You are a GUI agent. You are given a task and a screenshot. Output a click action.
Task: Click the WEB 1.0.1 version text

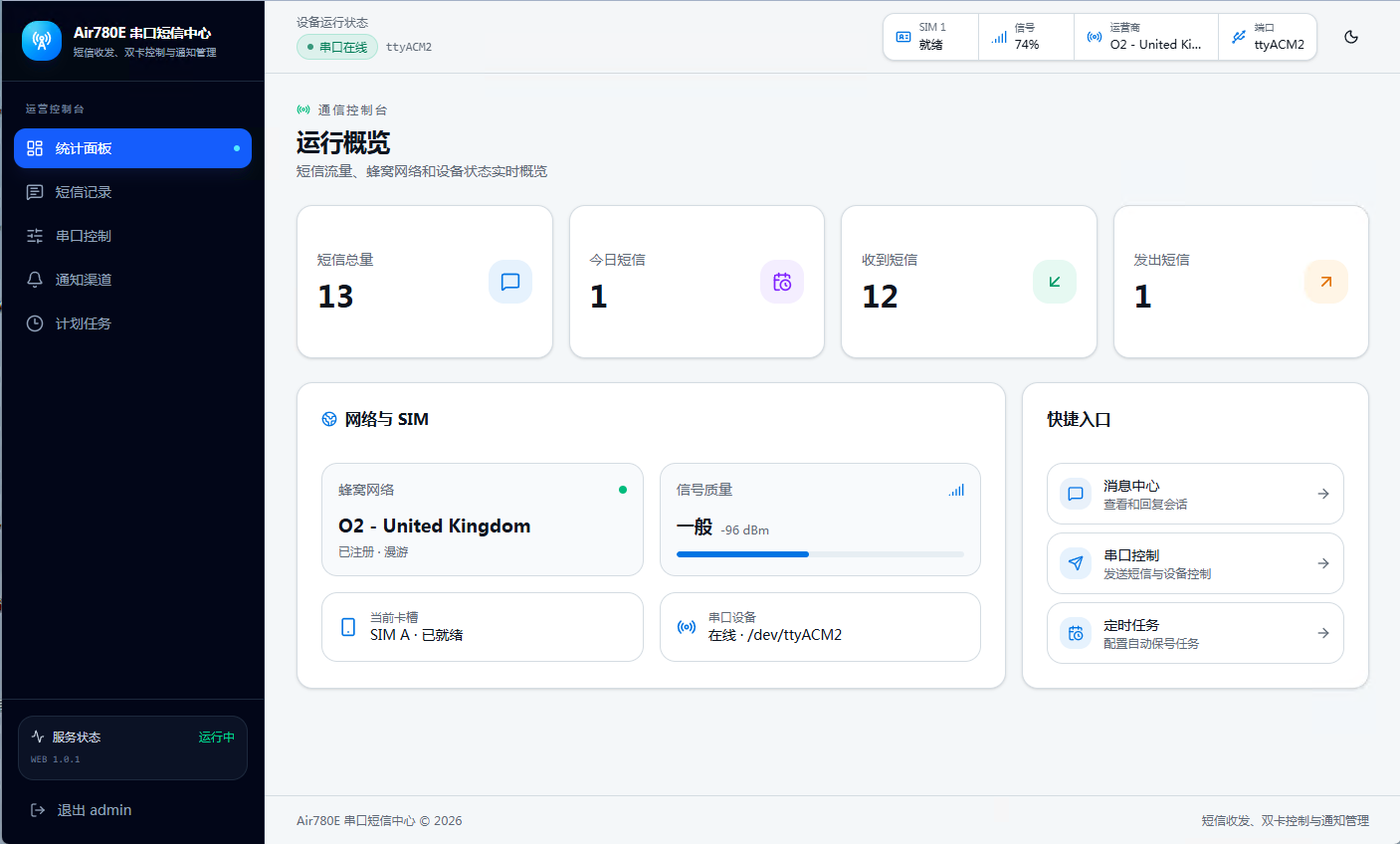56,759
